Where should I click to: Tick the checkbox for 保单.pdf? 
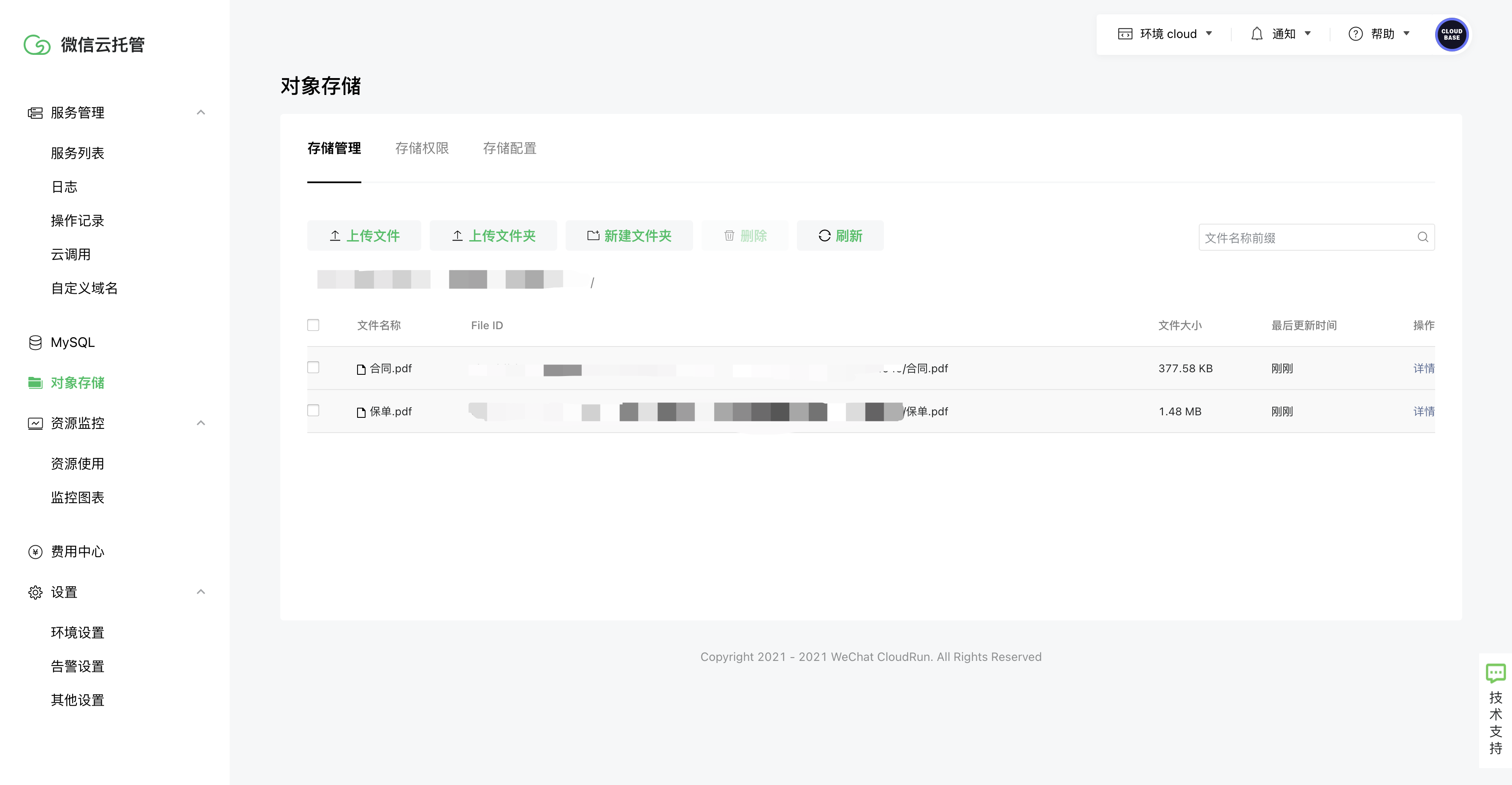[x=314, y=411]
